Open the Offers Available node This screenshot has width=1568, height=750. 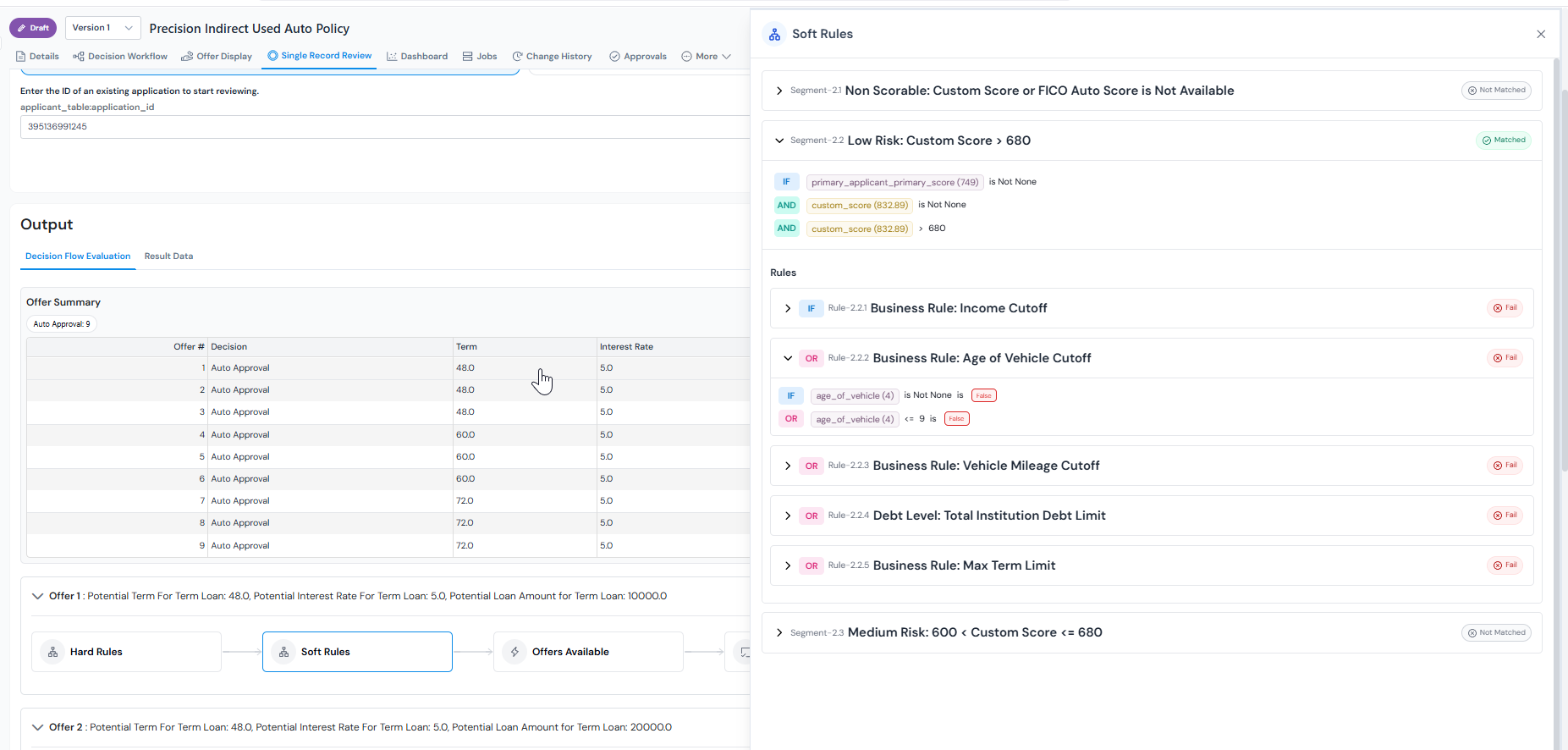pyautogui.click(x=588, y=652)
